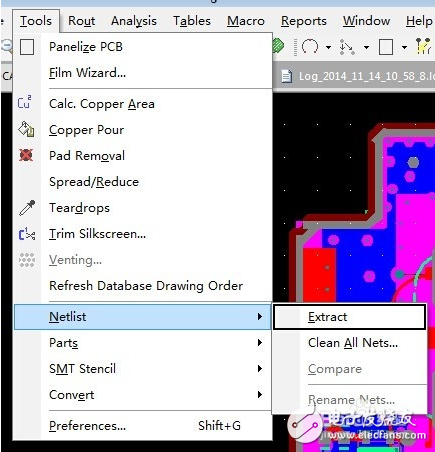Click the square rectangle tool in toolbar
This screenshot has height=452, width=435.
point(386,47)
